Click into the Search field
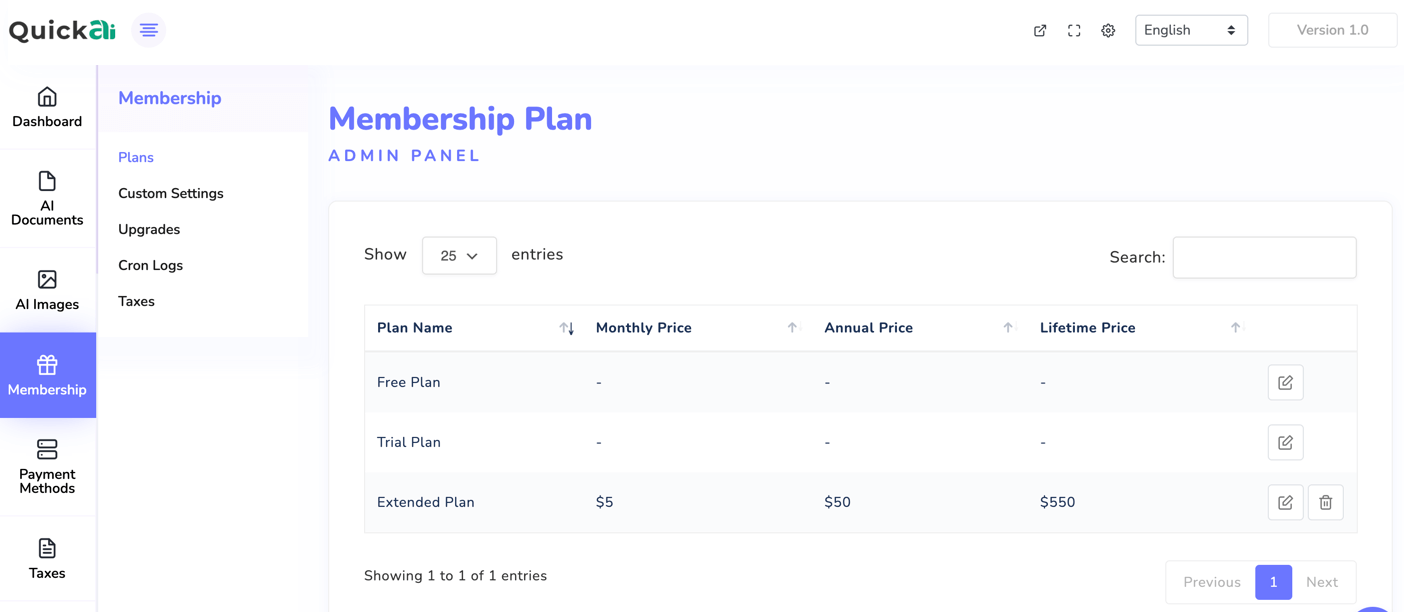The height and width of the screenshot is (612, 1404). coord(1264,257)
